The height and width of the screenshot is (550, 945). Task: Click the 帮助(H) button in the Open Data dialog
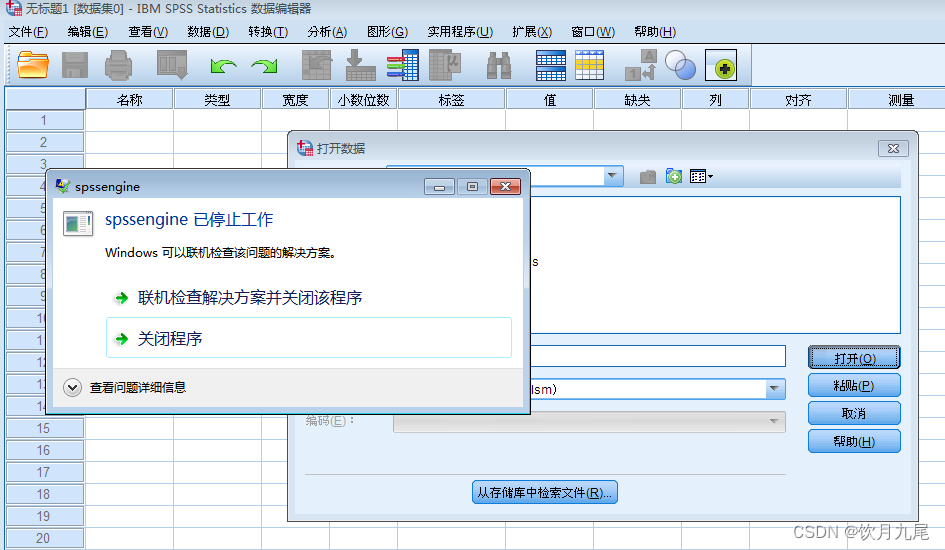pyautogui.click(x=854, y=441)
